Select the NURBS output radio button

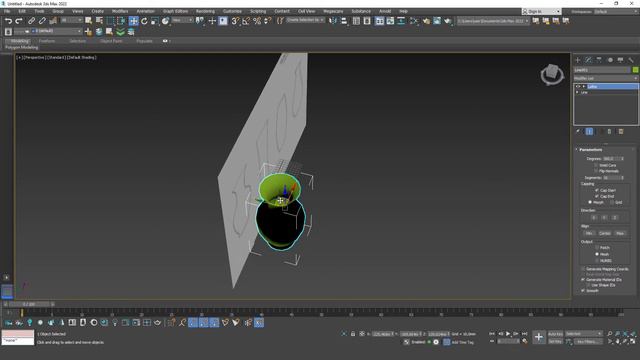(597, 260)
